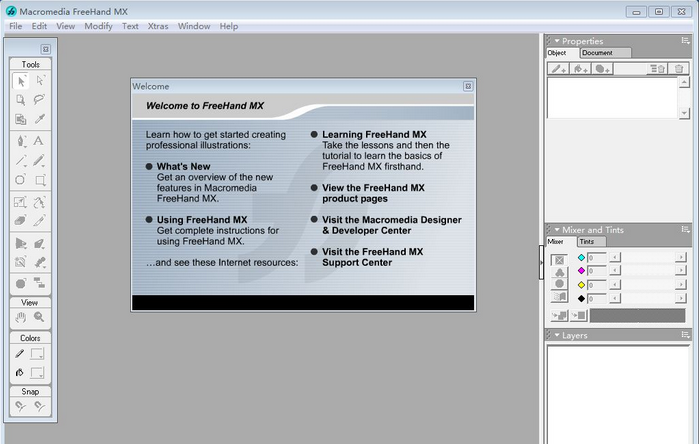Select the Scale tool

(x=21, y=202)
